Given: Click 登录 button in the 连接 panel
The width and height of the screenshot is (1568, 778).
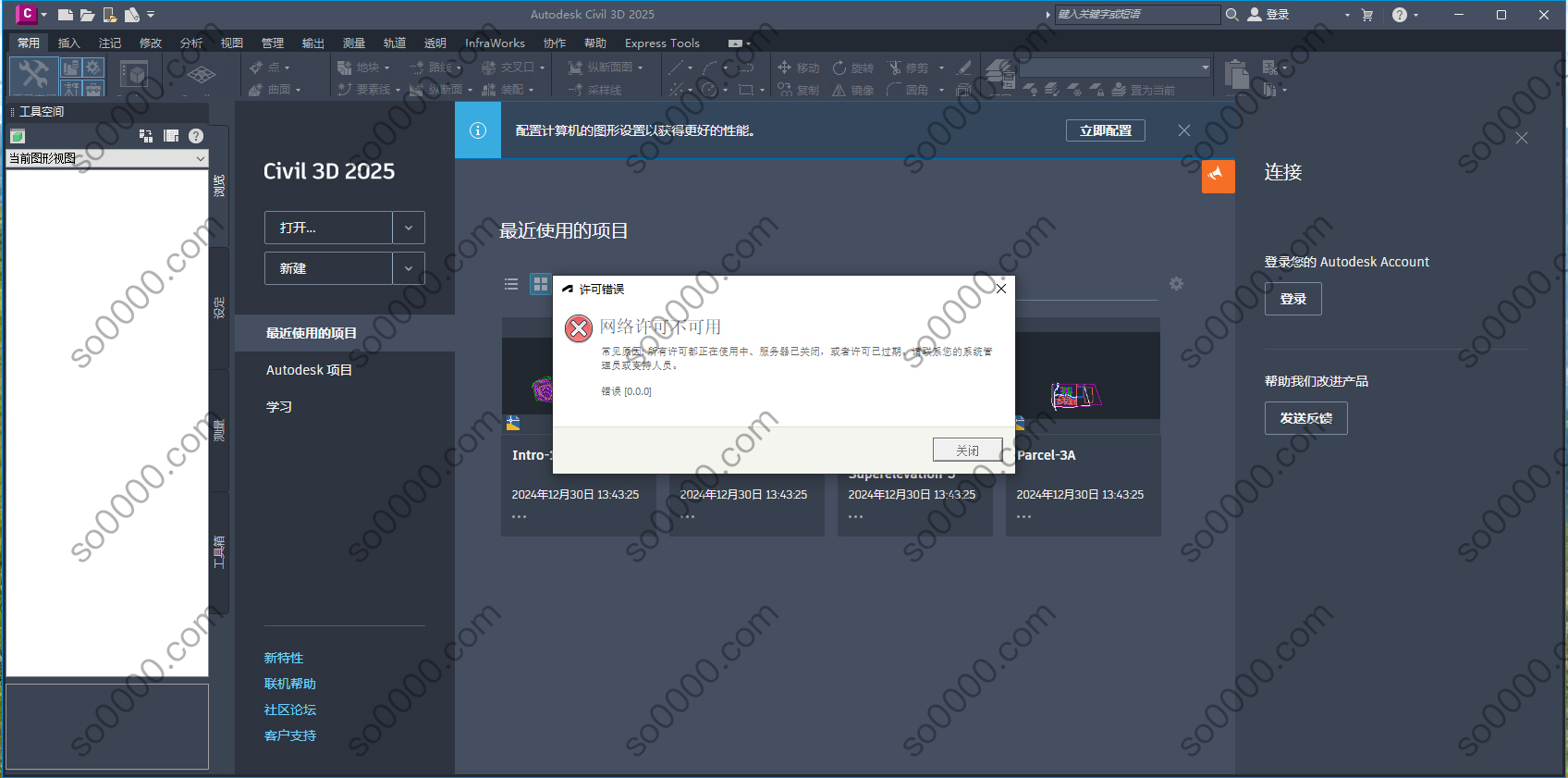Looking at the screenshot, I should [1292, 299].
